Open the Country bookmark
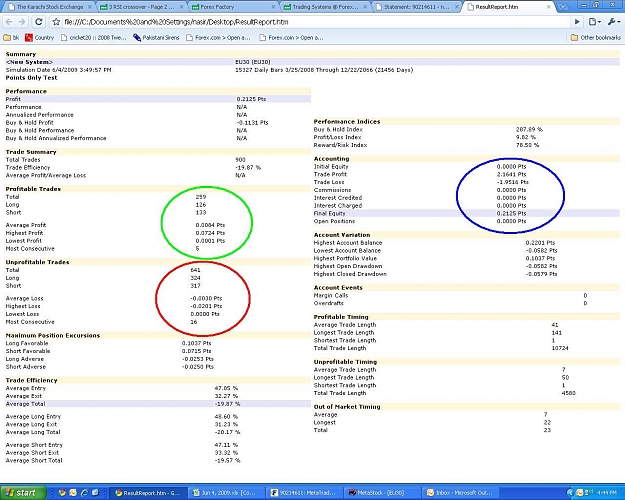The image size is (625, 500). click(39, 37)
